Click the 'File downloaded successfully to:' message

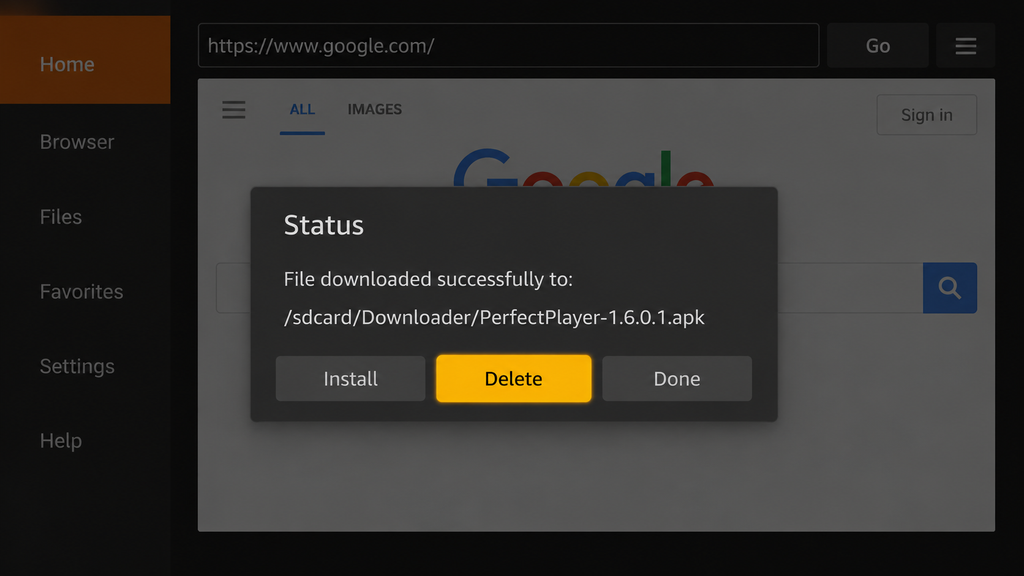428,280
